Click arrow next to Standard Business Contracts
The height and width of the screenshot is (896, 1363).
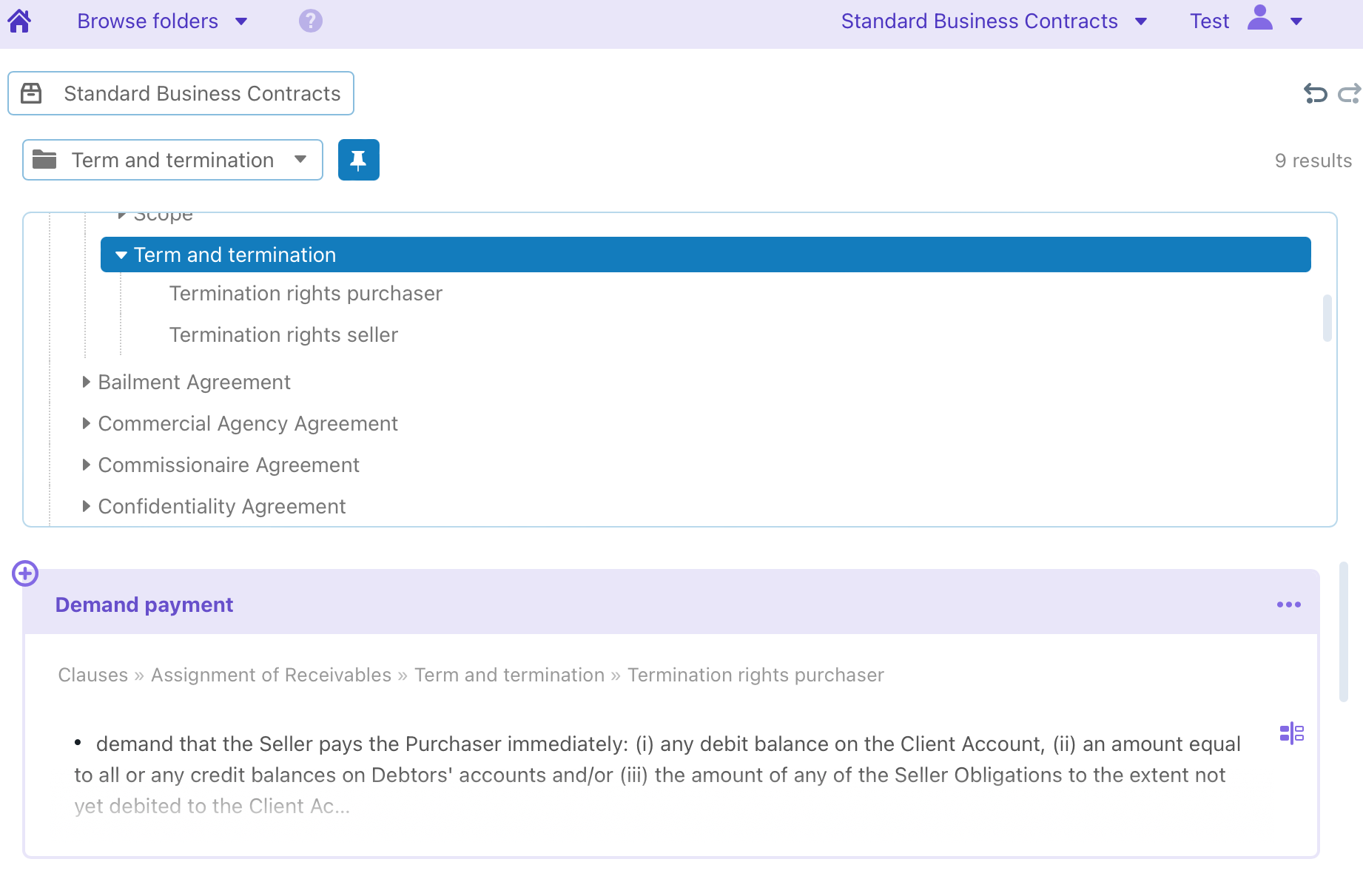click(x=1141, y=21)
